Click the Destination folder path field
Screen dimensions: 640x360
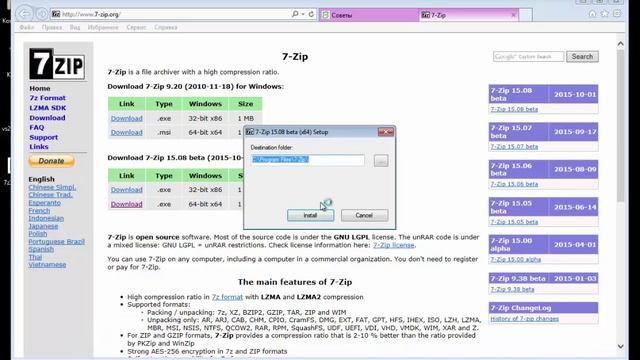tap(308, 160)
